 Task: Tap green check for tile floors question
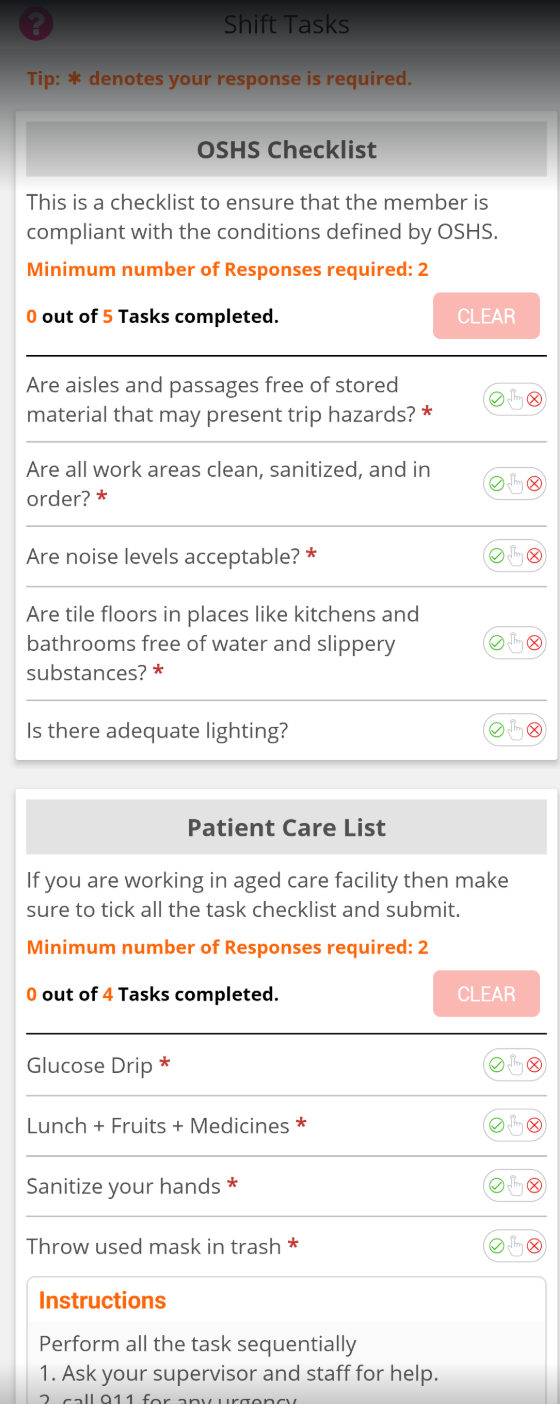(x=496, y=643)
